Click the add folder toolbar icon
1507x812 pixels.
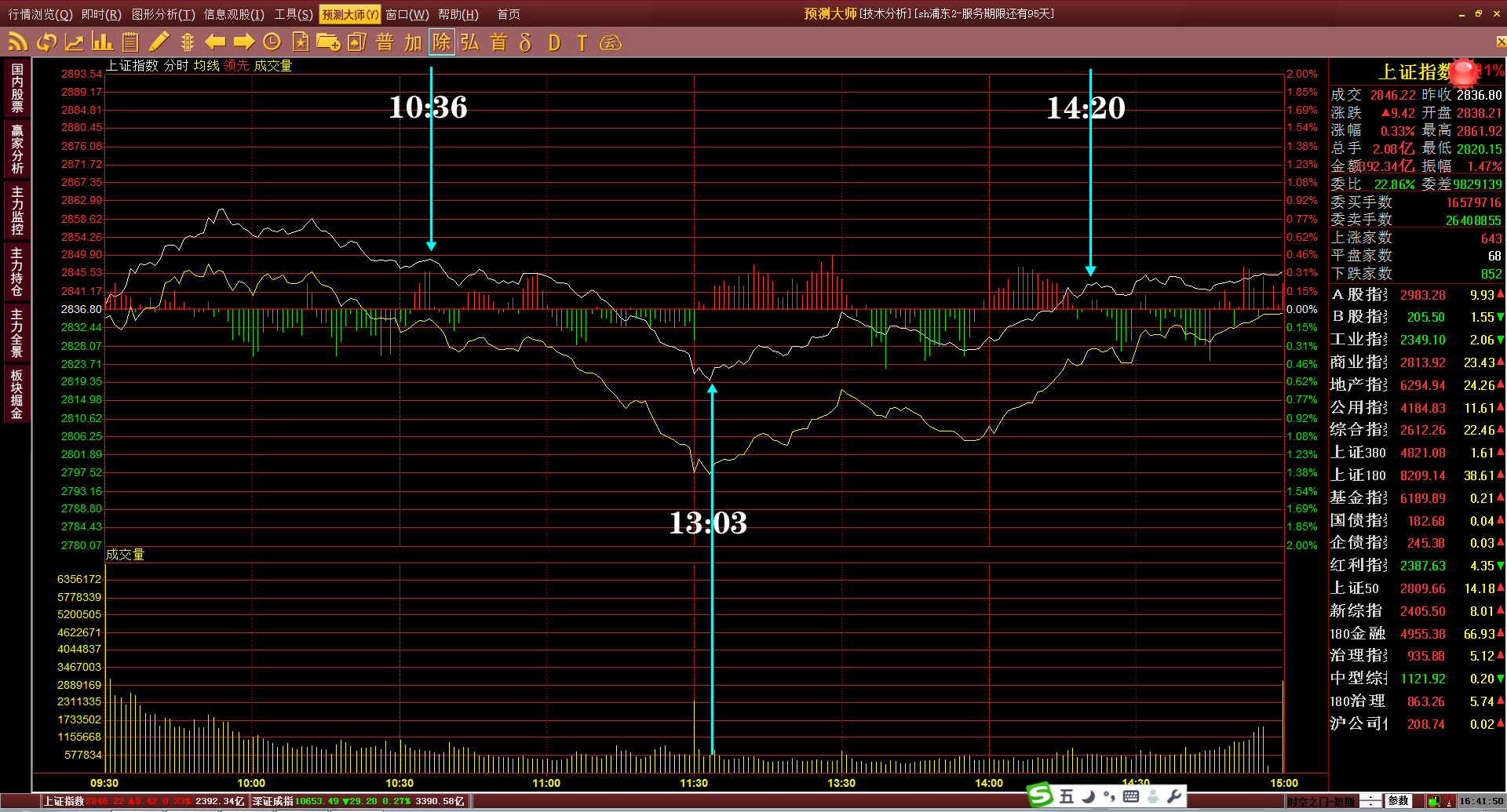point(328,42)
